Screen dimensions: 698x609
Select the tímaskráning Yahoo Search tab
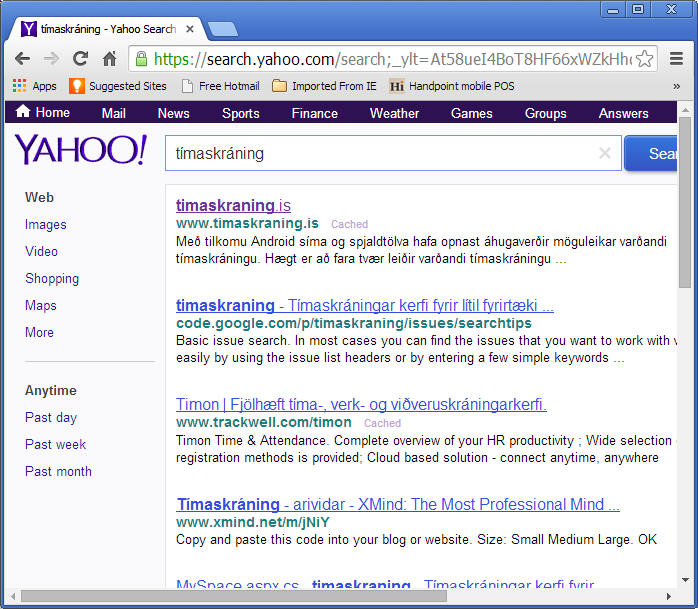(x=108, y=29)
